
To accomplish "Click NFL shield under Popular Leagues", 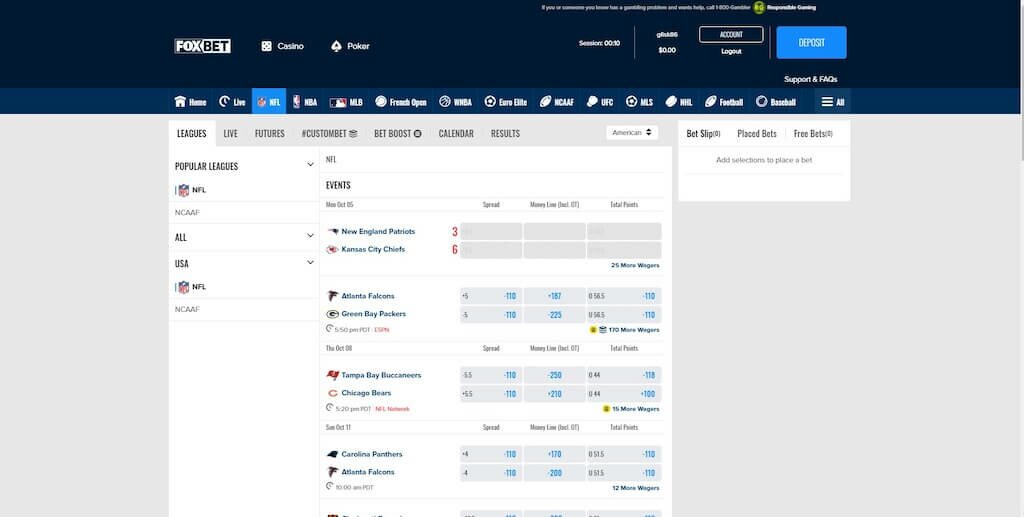I will point(184,190).
